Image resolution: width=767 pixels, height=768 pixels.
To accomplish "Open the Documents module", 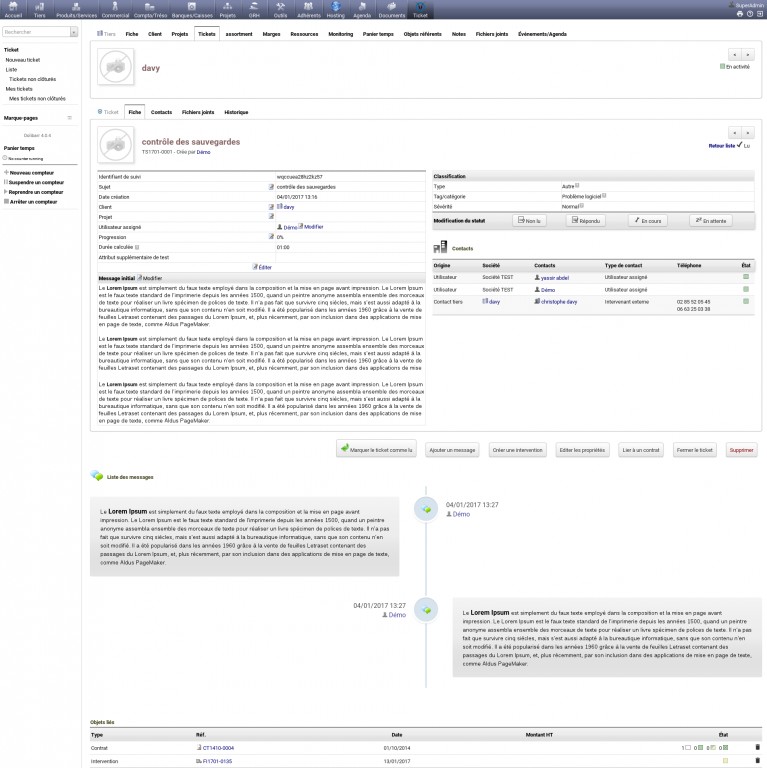I will (x=392, y=9).
